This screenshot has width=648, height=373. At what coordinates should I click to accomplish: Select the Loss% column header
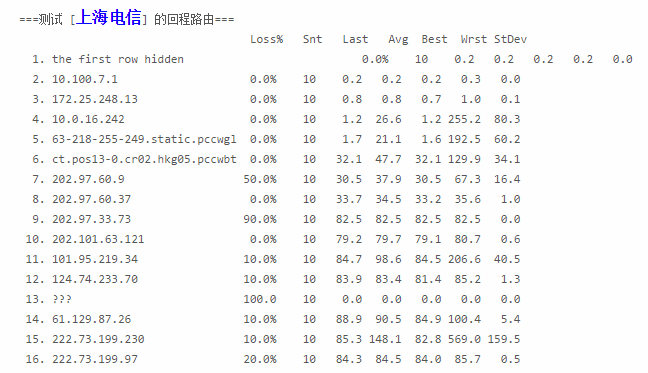point(267,39)
